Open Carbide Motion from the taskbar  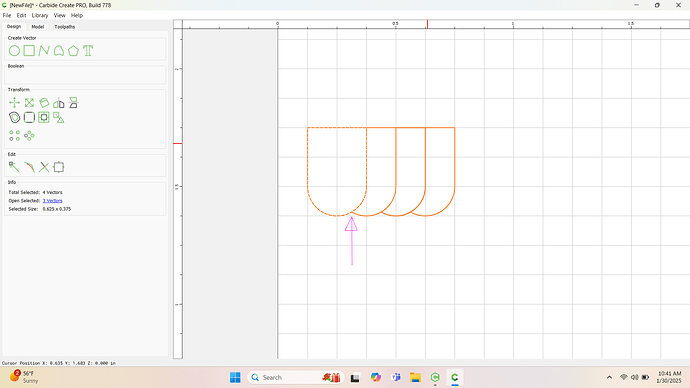point(435,377)
